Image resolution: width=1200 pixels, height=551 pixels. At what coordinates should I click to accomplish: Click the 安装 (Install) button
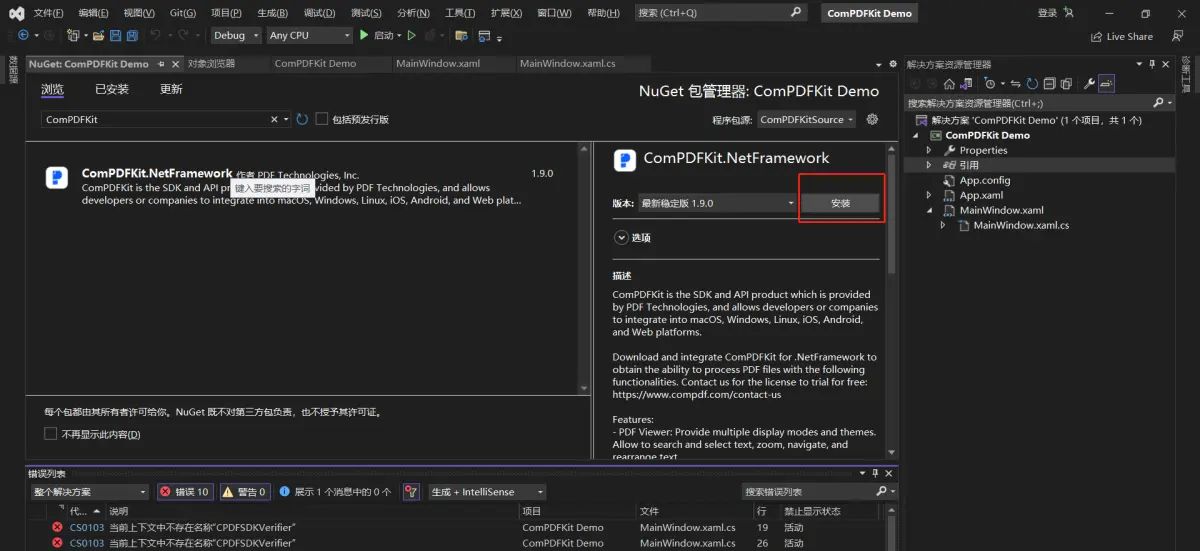pos(841,203)
